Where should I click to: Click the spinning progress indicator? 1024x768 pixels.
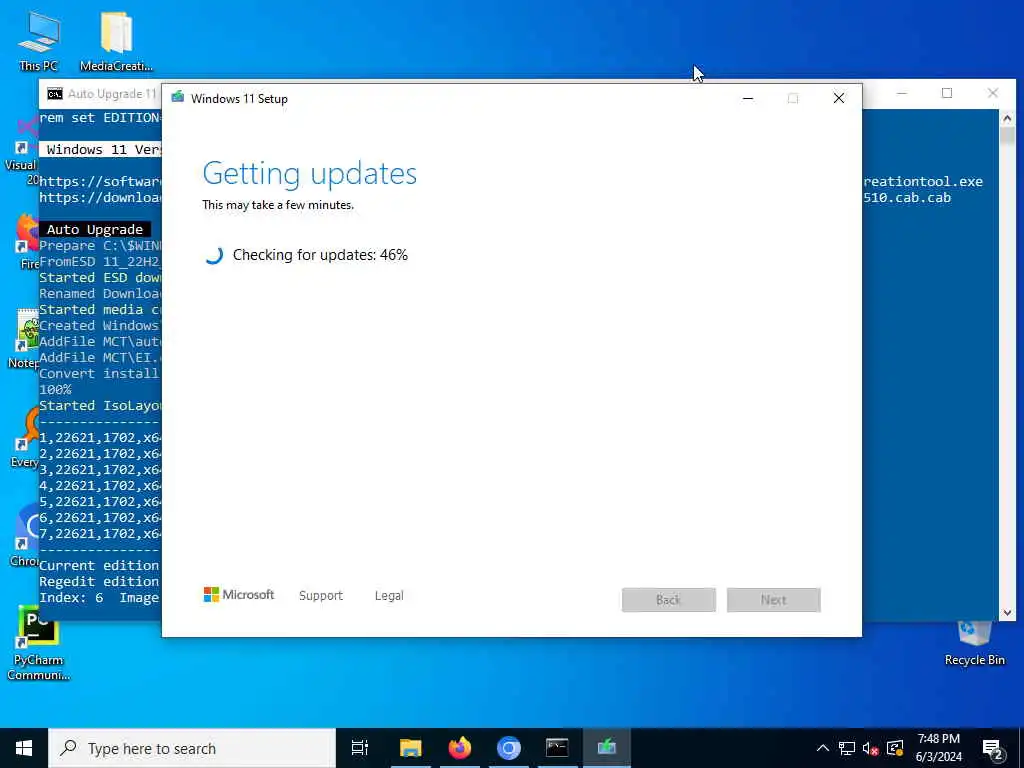pos(214,255)
